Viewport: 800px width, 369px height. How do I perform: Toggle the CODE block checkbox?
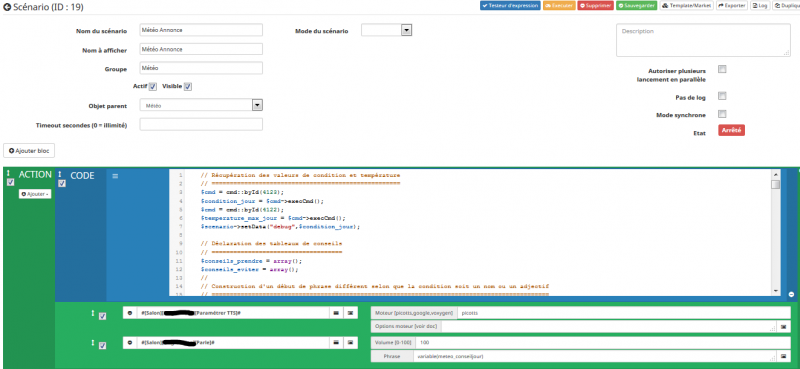62,184
